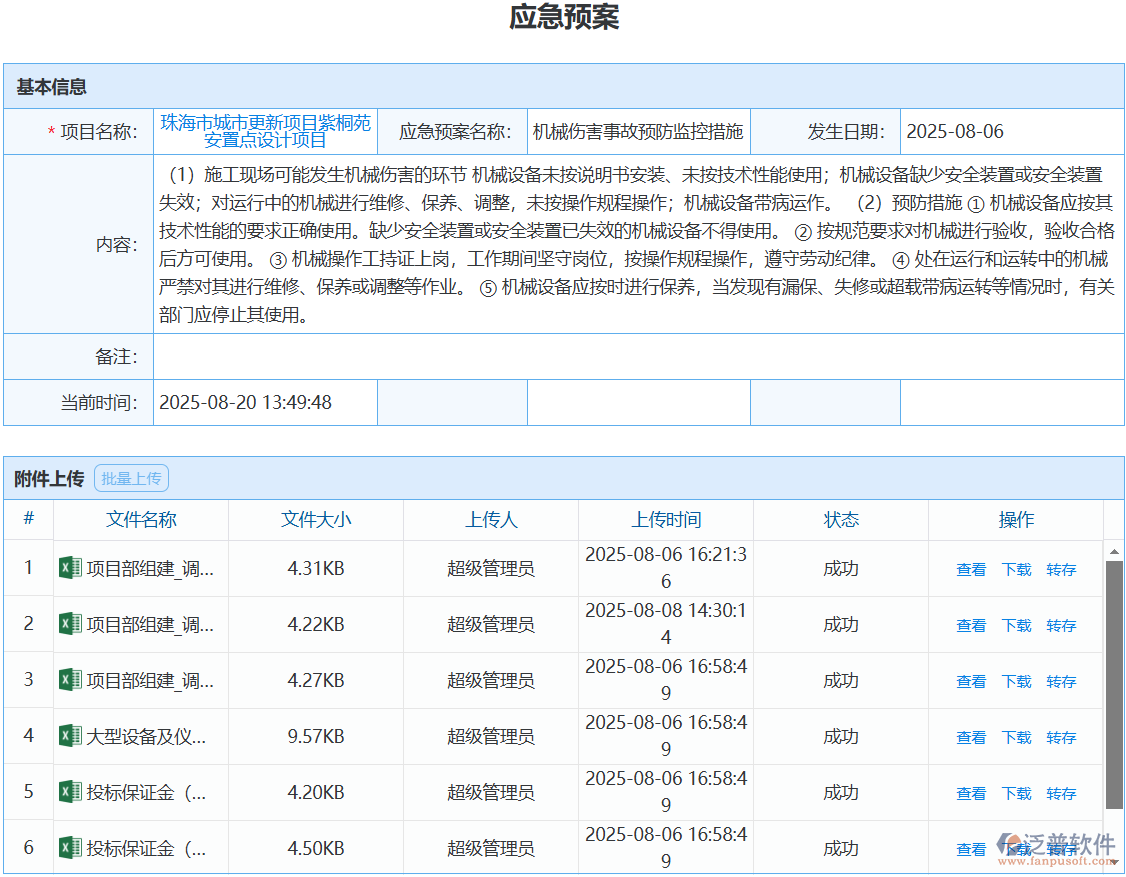The width and height of the screenshot is (1126, 877).
Task: Click the Excel icon beside first 项目部组建 file
Action: [x=68, y=568]
